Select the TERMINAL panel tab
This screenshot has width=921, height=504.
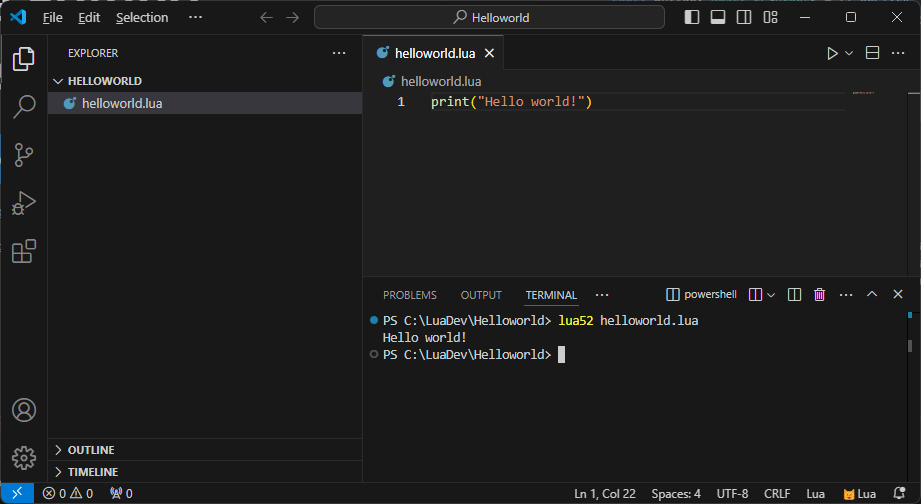(551, 295)
